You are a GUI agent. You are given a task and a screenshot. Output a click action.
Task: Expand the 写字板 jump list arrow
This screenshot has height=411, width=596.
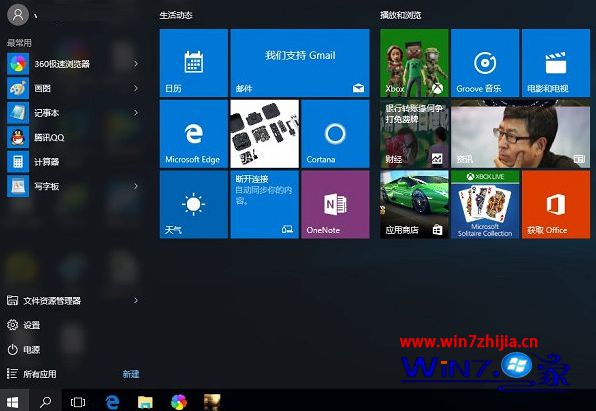pos(136,186)
